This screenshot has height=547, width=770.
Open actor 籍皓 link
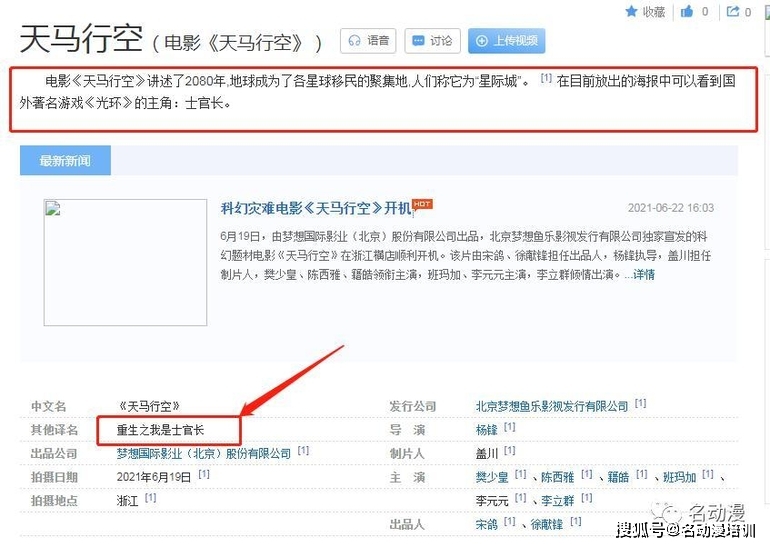618,477
